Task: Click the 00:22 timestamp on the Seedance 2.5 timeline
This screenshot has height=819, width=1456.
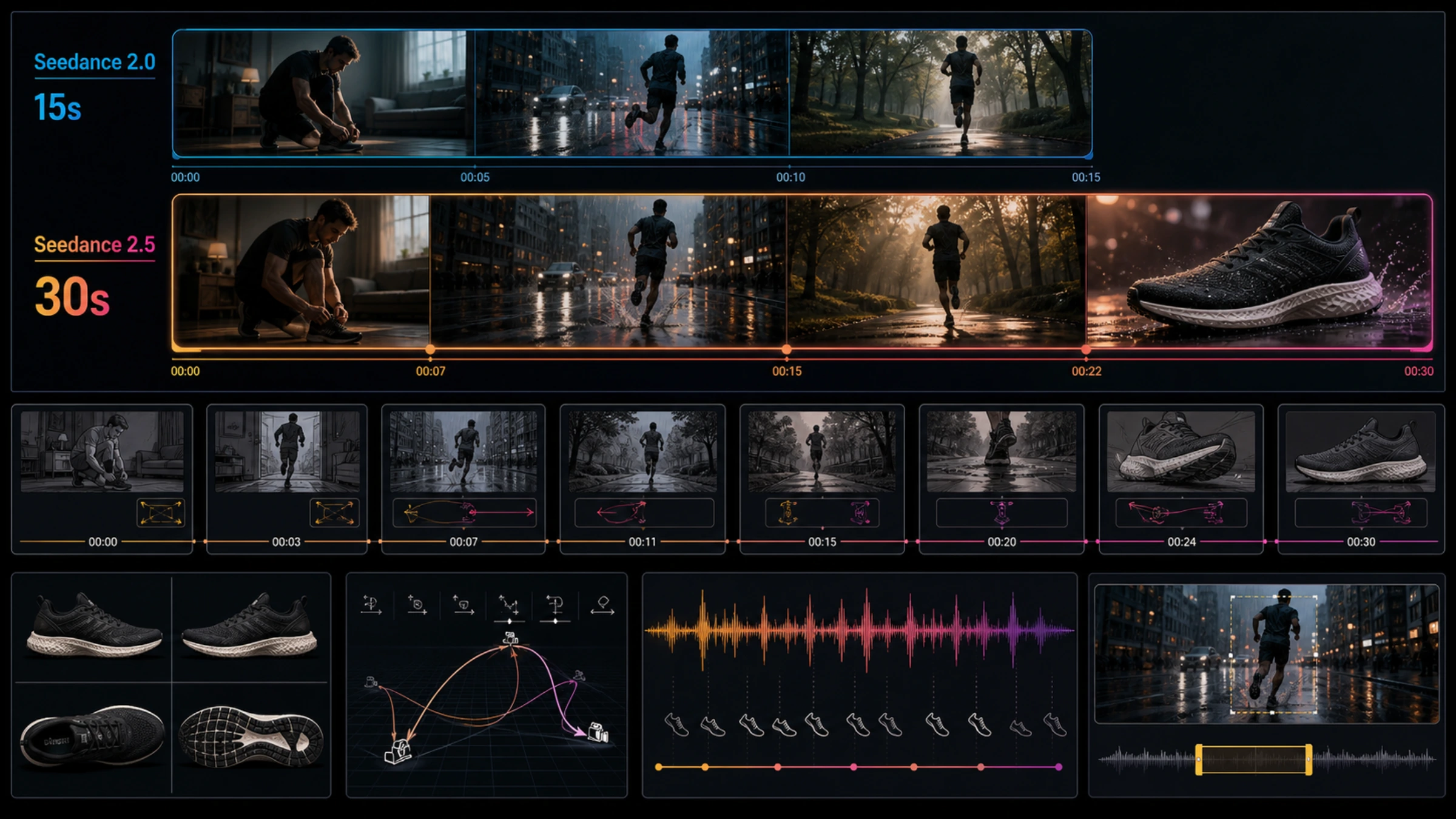Action: click(1086, 371)
